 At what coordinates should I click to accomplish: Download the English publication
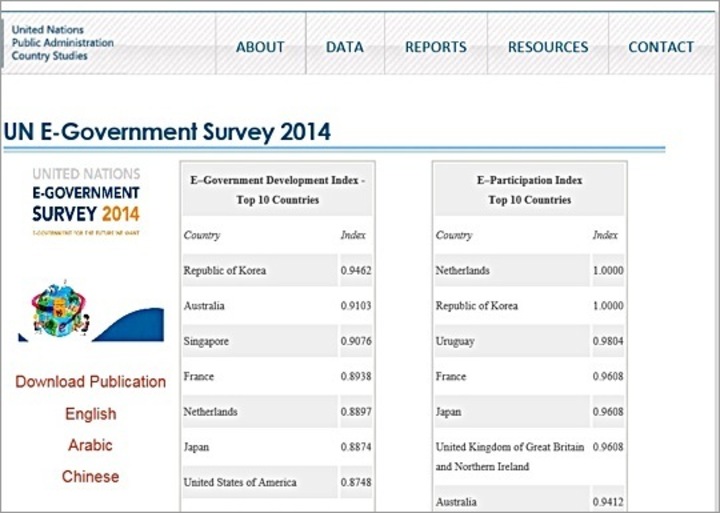click(90, 414)
